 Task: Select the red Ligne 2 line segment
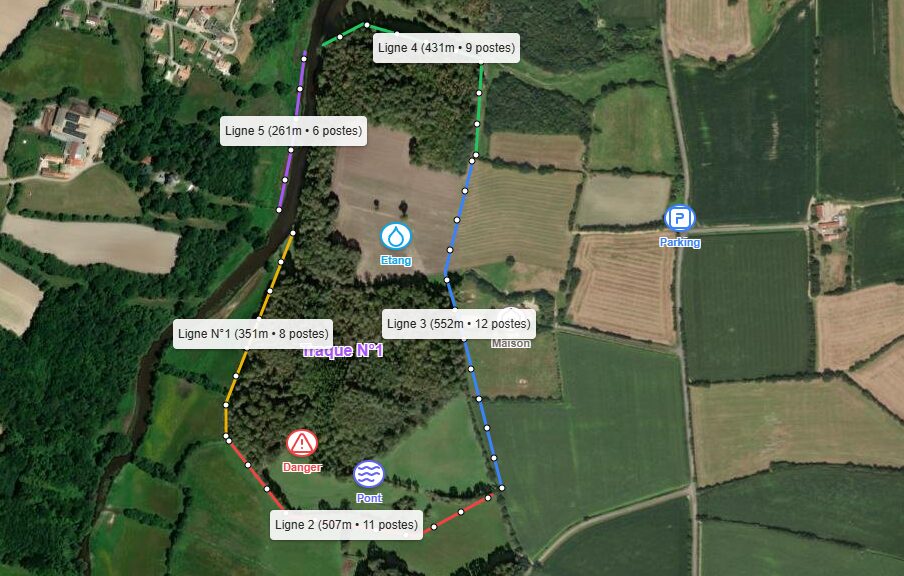pyautogui.click(x=257, y=476)
